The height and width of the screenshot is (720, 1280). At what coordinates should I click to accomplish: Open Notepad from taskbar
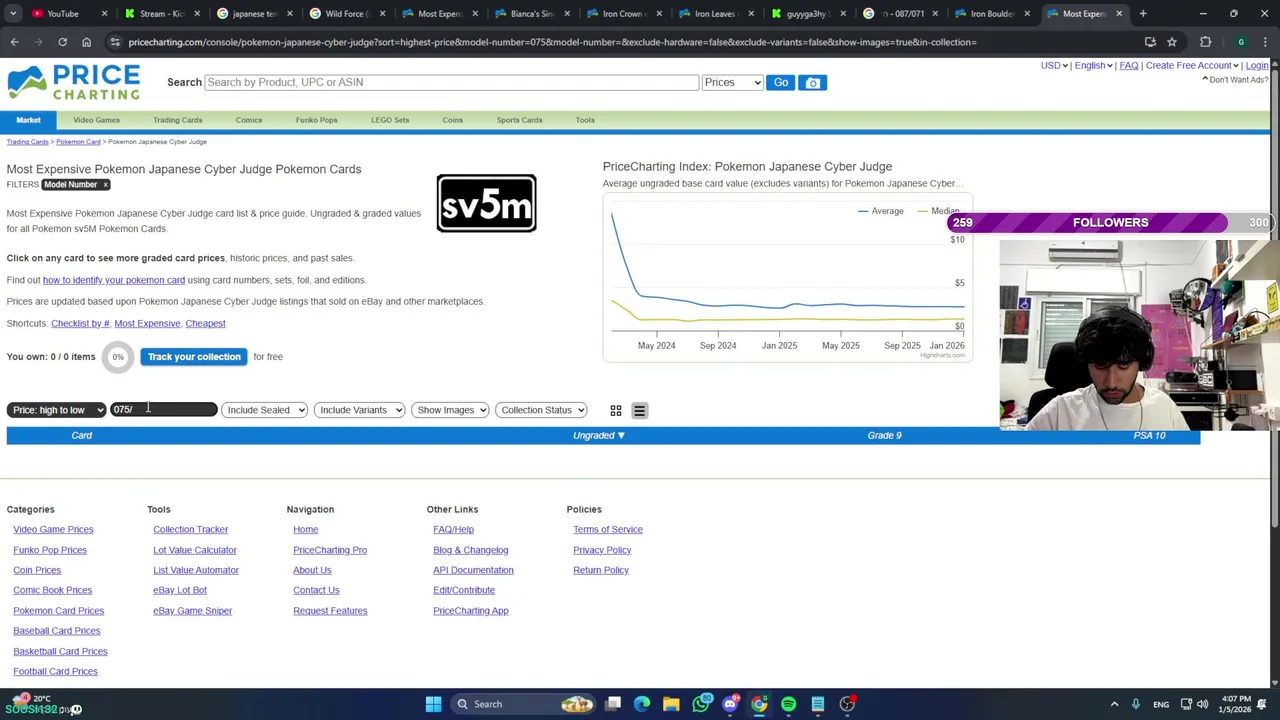pyautogui.click(x=817, y=704)
